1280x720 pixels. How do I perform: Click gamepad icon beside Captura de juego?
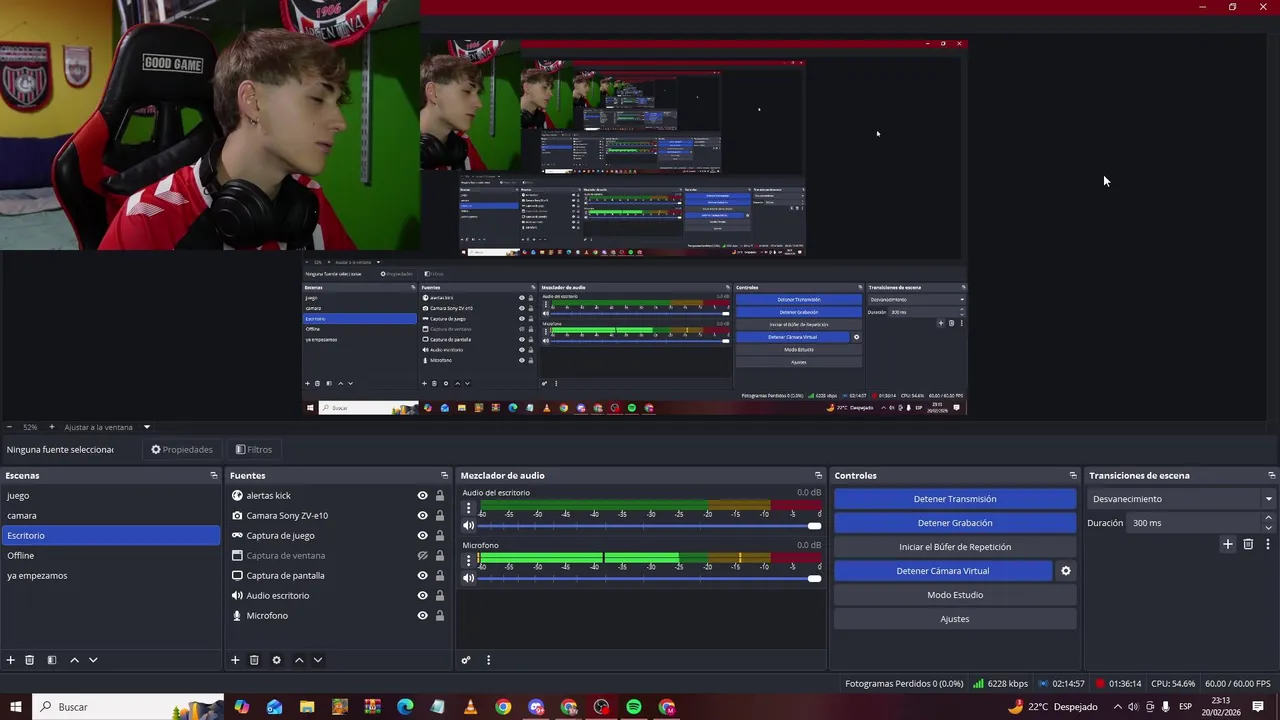(237, 535)
